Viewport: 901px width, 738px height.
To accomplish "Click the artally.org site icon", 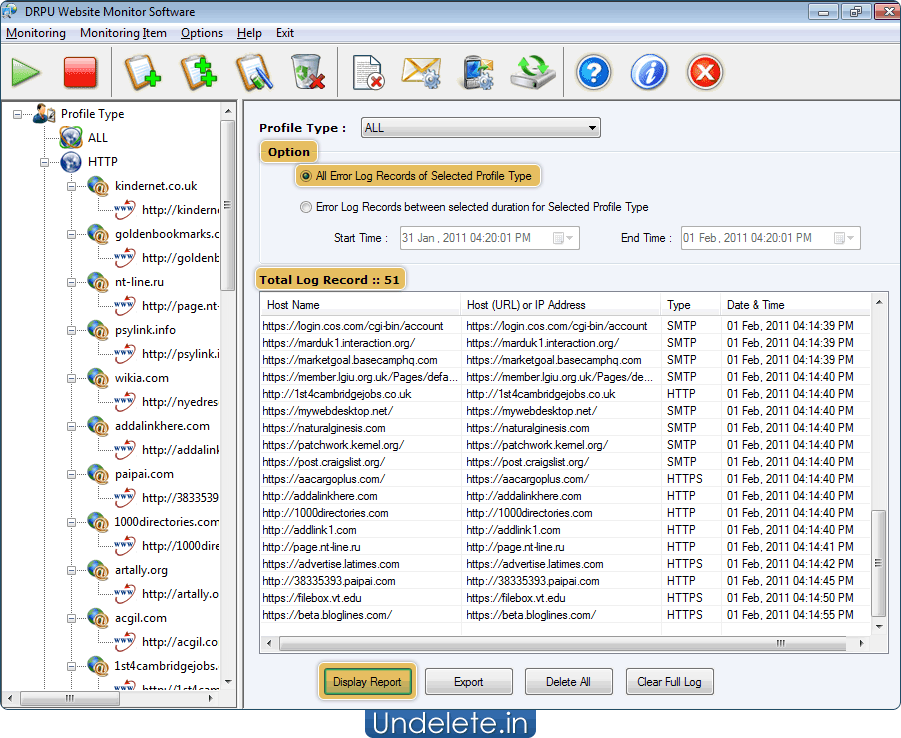I will 98,570.
